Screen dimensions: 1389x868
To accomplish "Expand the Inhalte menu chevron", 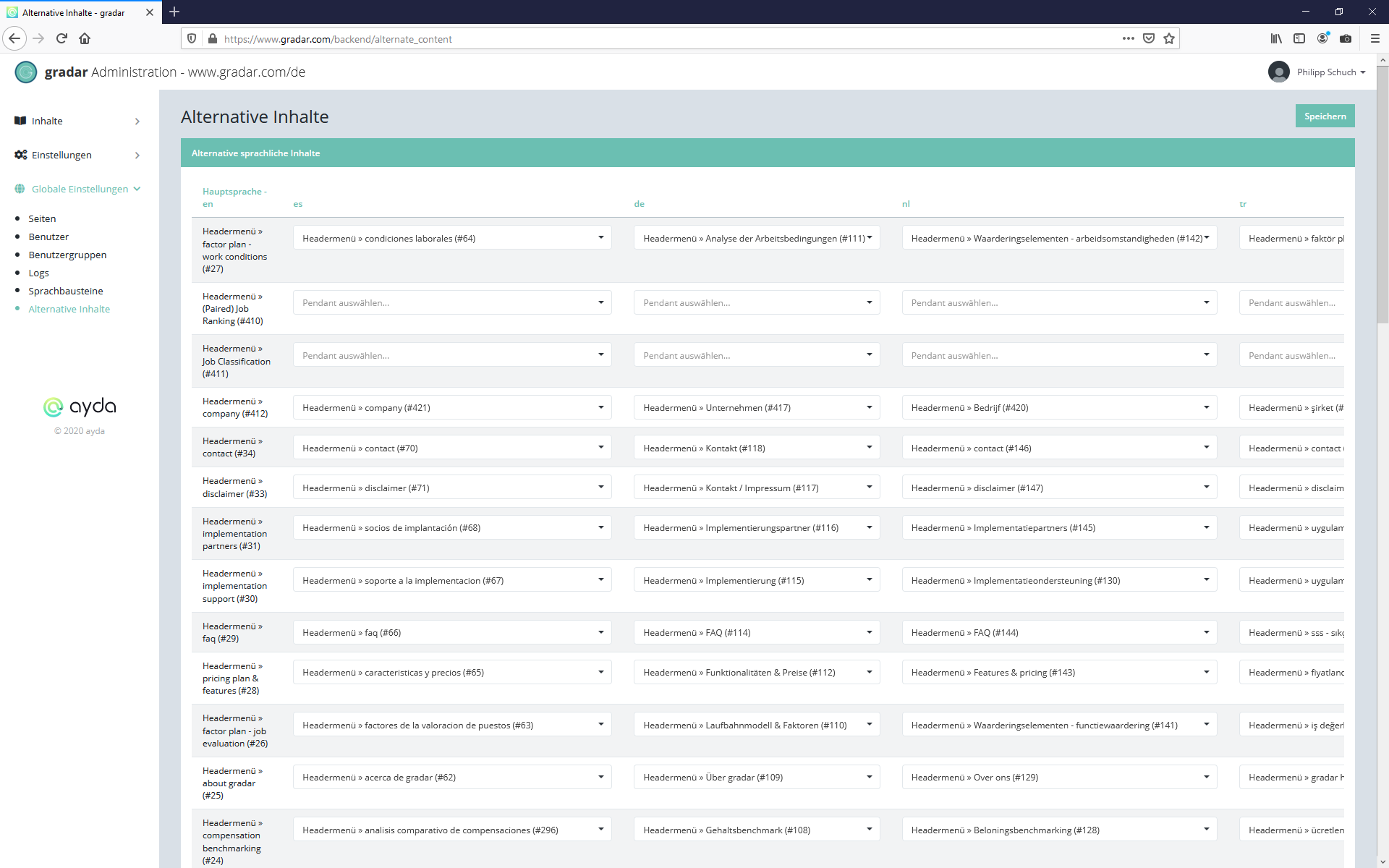I will point(137,122).
